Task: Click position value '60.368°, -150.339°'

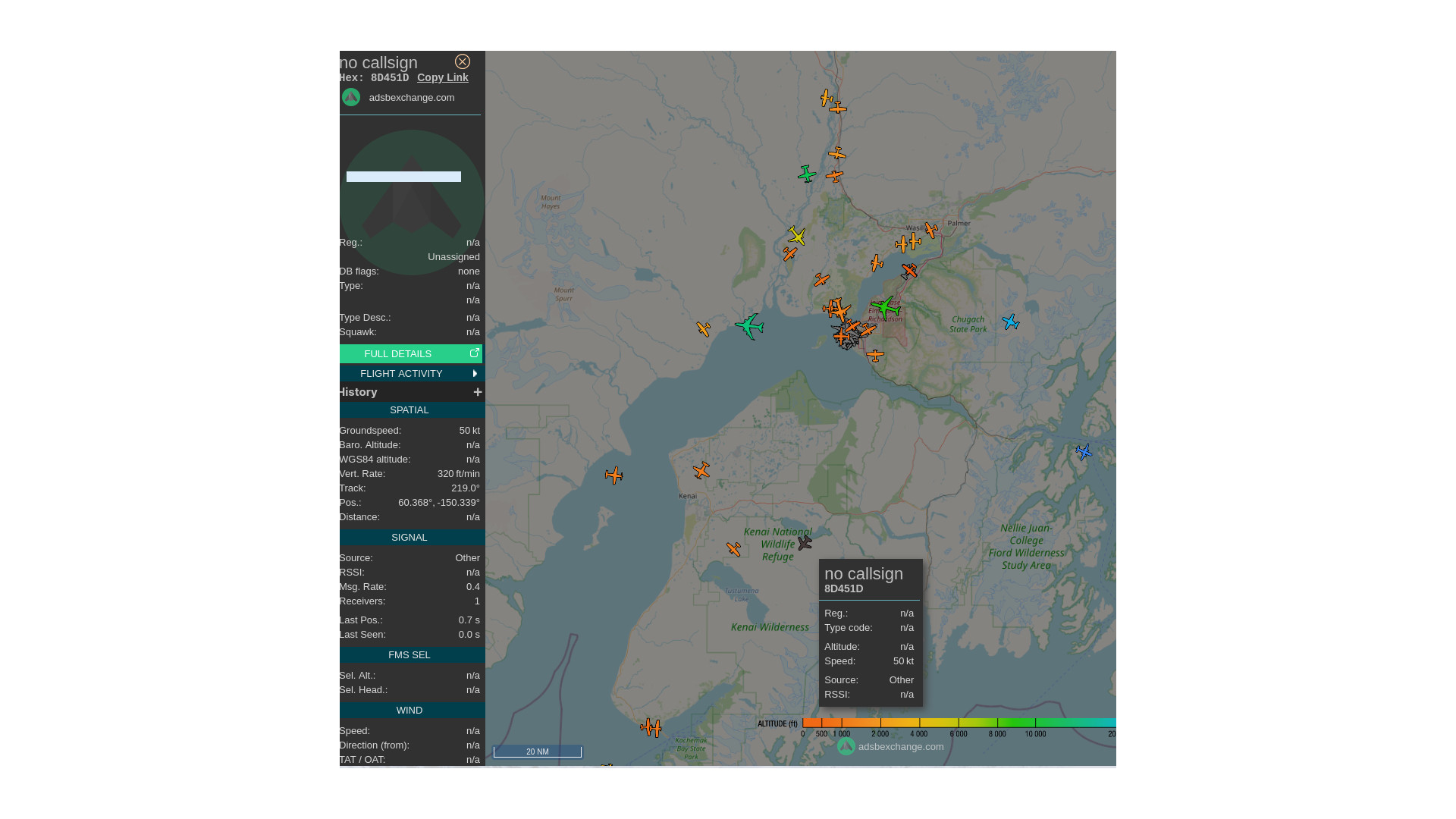Action: [x=439, y=503]
